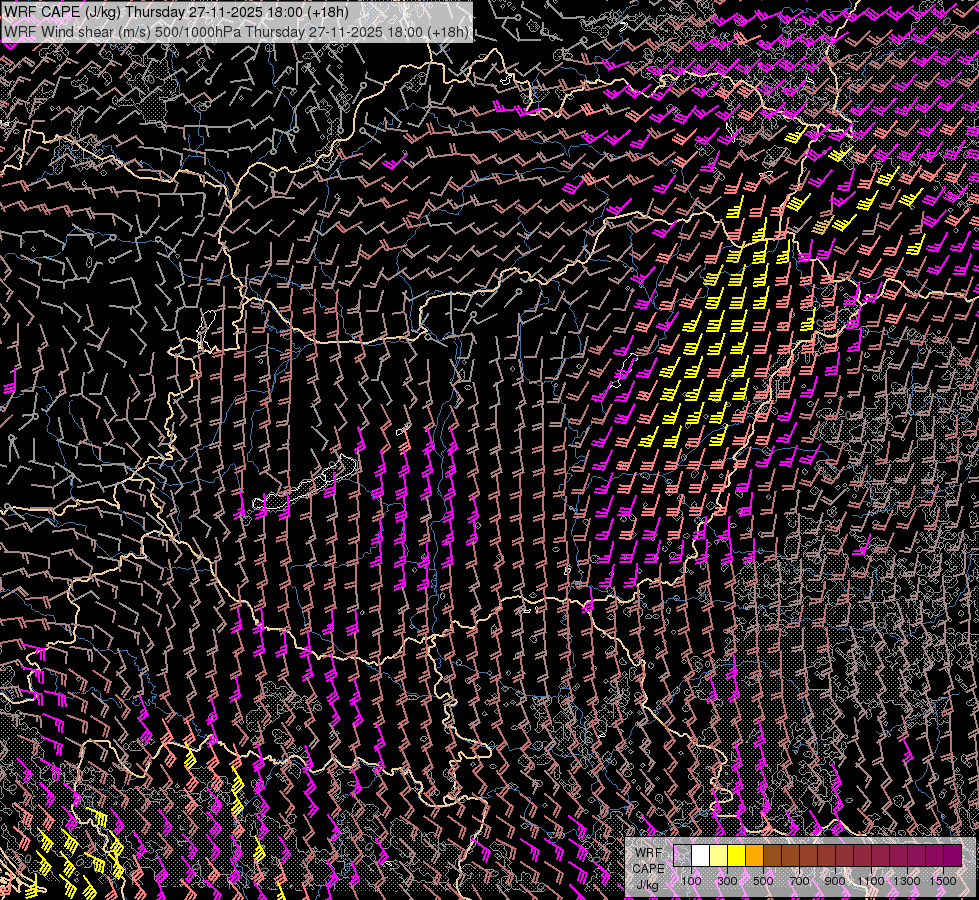979x900 pixels.
Task: Click the white-outlined Lake Balaton shape
Action: (305, 488)
